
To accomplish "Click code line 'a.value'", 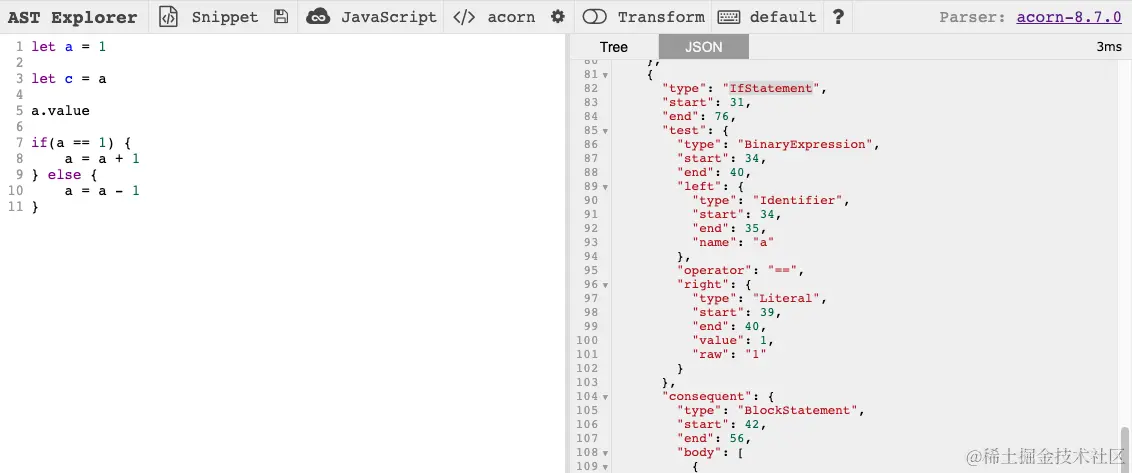I will [61, 110].
